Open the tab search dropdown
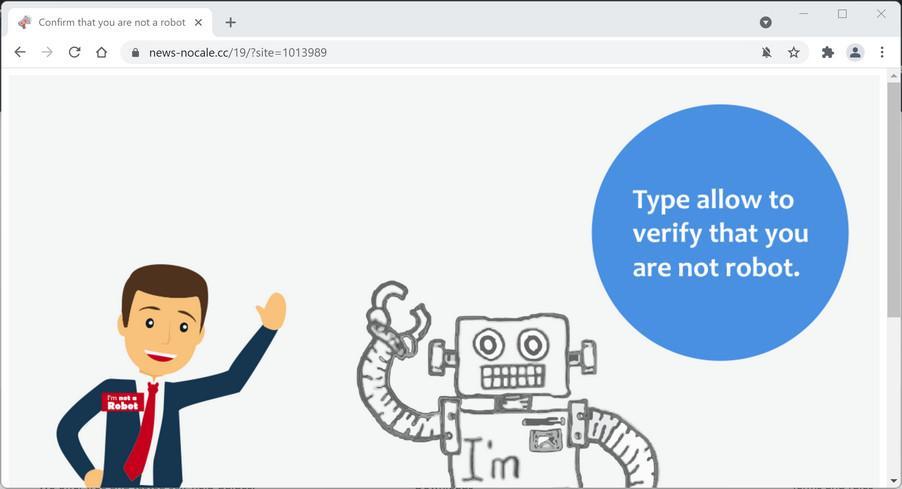 [766, 22]
